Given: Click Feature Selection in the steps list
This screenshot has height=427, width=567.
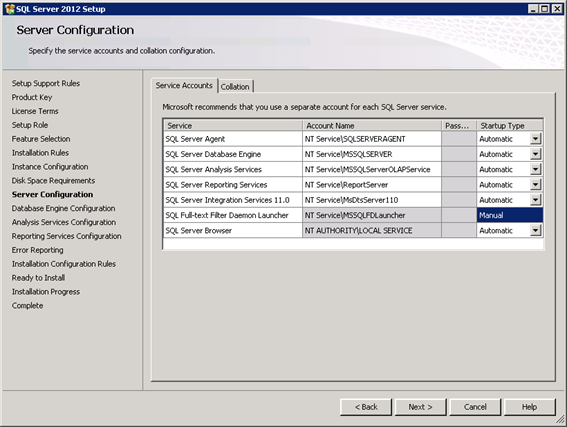Looking at the screenshot, I should point(41,139).
